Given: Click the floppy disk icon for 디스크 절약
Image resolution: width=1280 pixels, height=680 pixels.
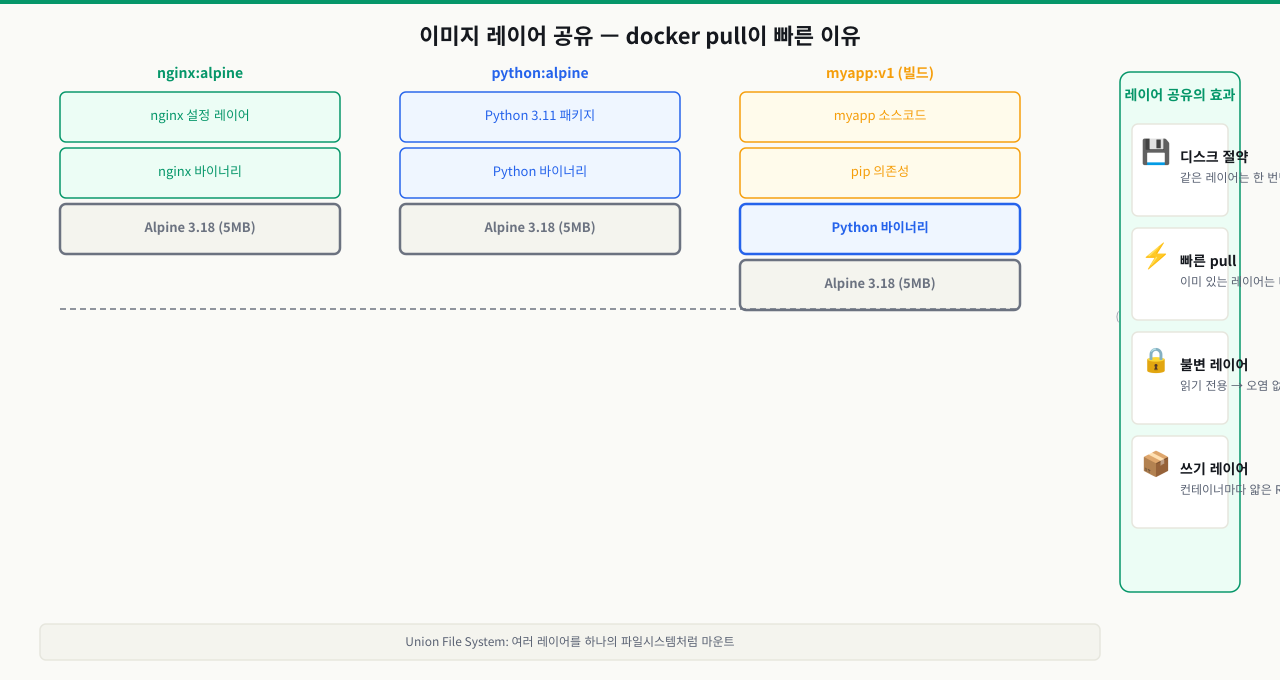Looking at the screenshot, I should (x=1156, y=153).
